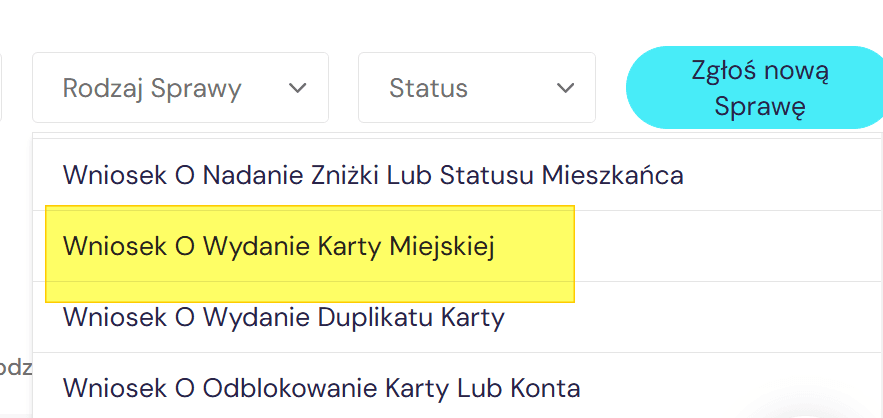Select Wniosek O Wydanie Duplikatu Karty
The image size is (883, 418).
(x=283, y=317)
